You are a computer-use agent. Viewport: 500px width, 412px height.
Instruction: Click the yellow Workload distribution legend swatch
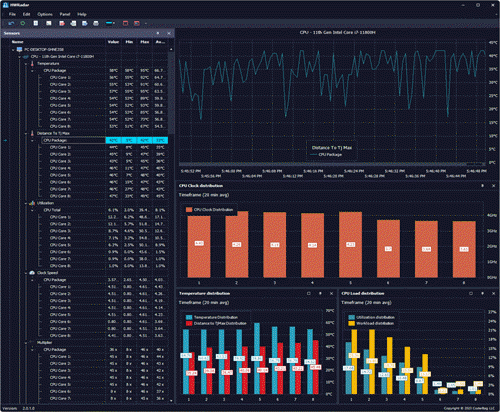point(351,323)
